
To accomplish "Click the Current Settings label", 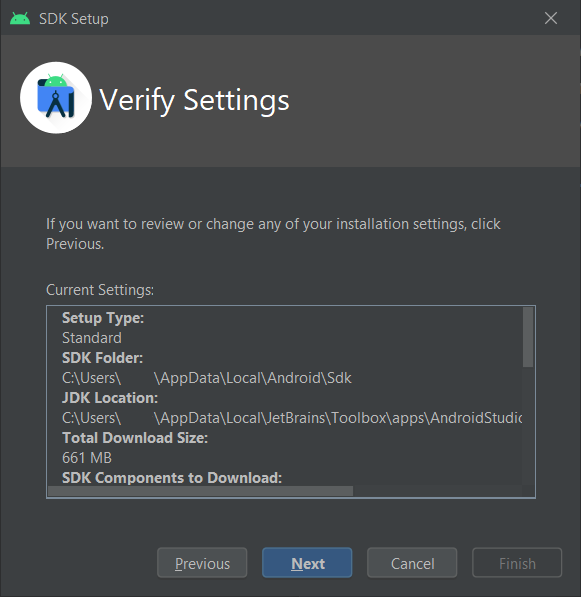I will [100, 290].
